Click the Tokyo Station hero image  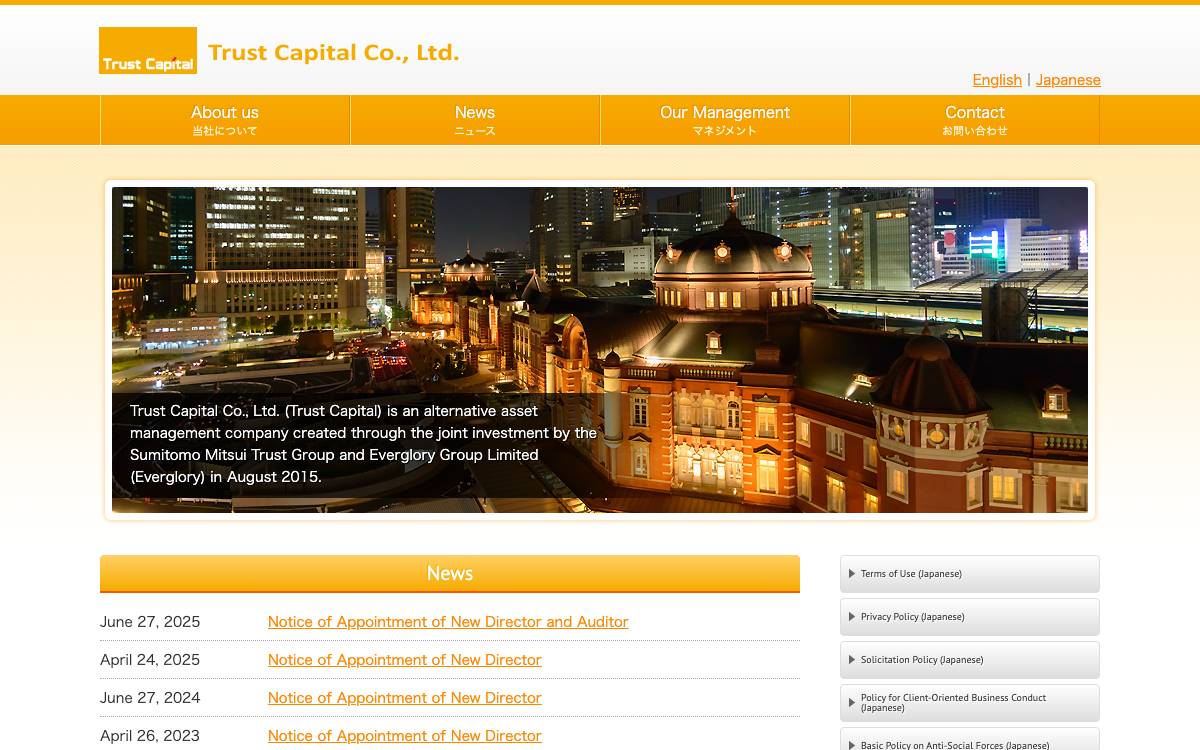tap(600, 350)
